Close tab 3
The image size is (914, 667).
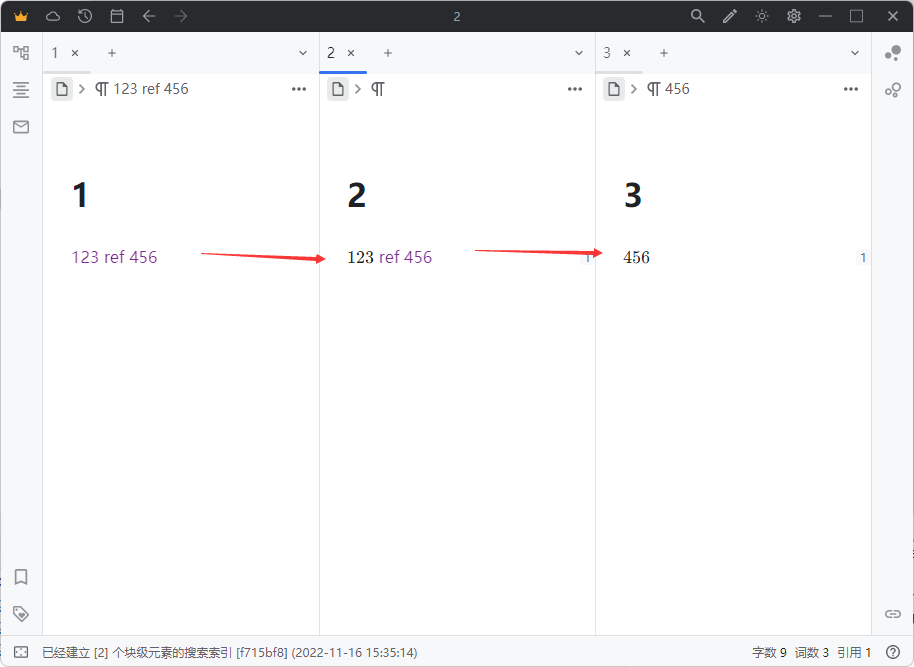tap(627, 53)
